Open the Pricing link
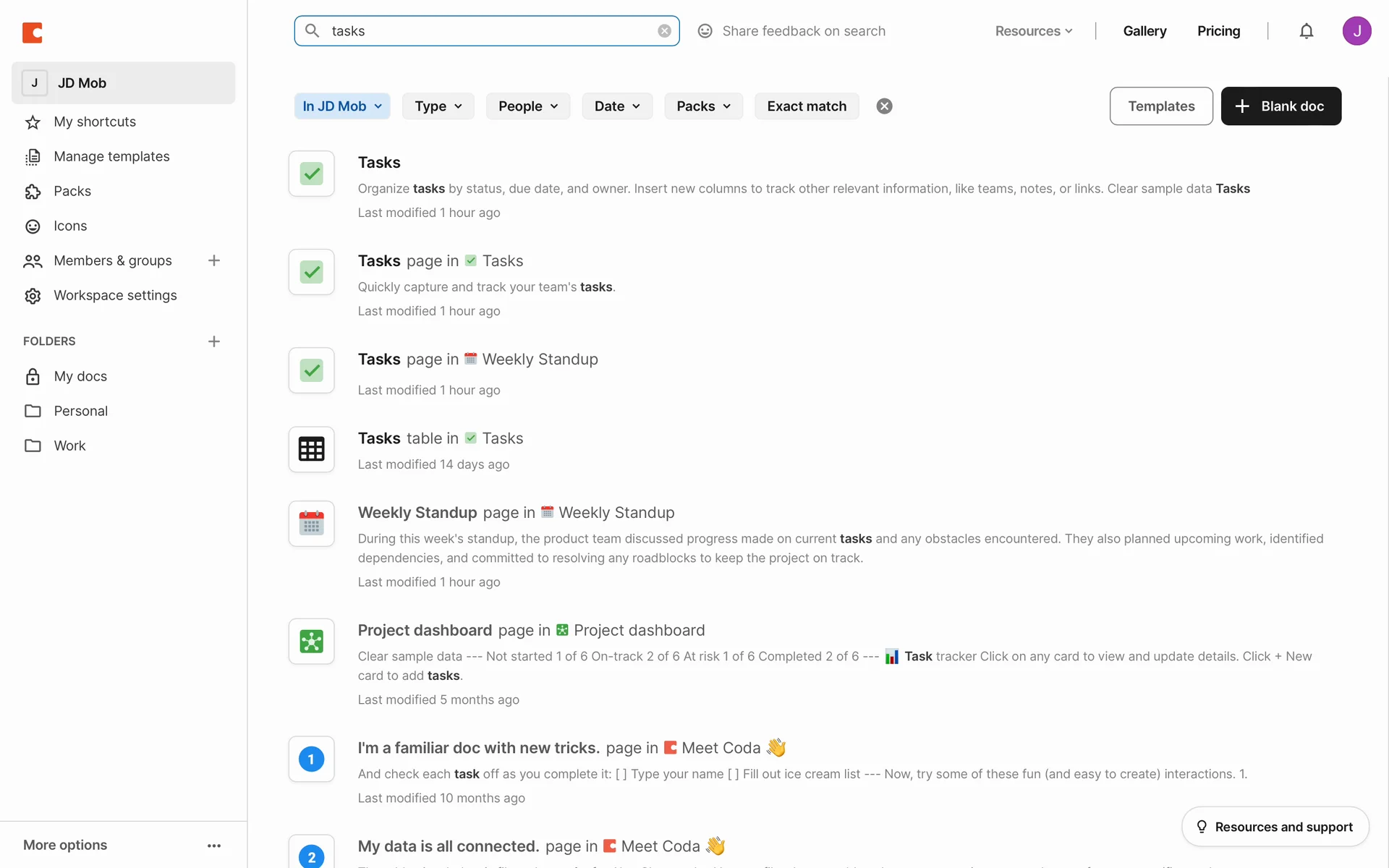This screenshot has width=1389, height=868. pyautogui.click(x=1218, y=31)
